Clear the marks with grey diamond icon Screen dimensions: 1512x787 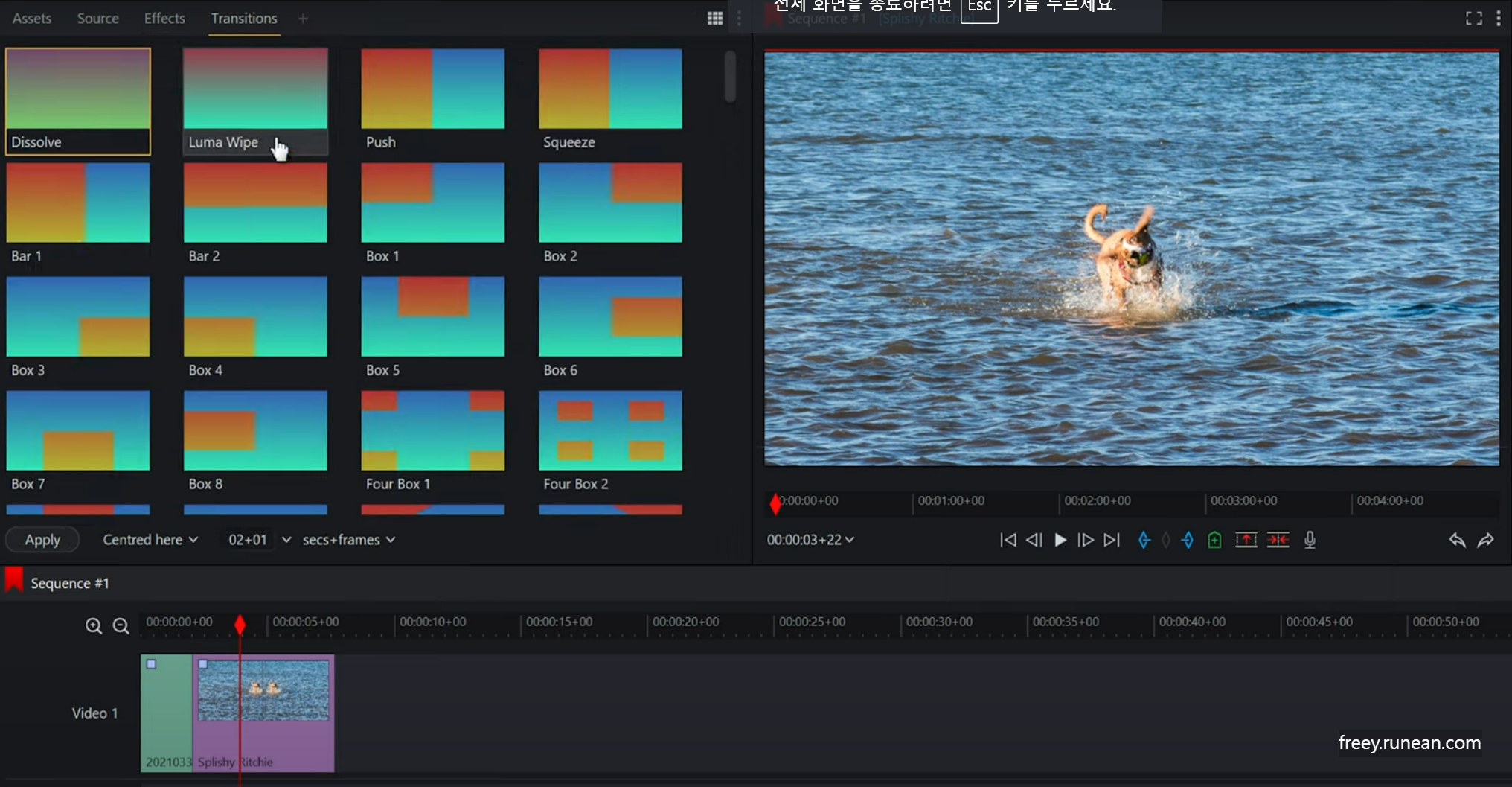point(1166,540)
